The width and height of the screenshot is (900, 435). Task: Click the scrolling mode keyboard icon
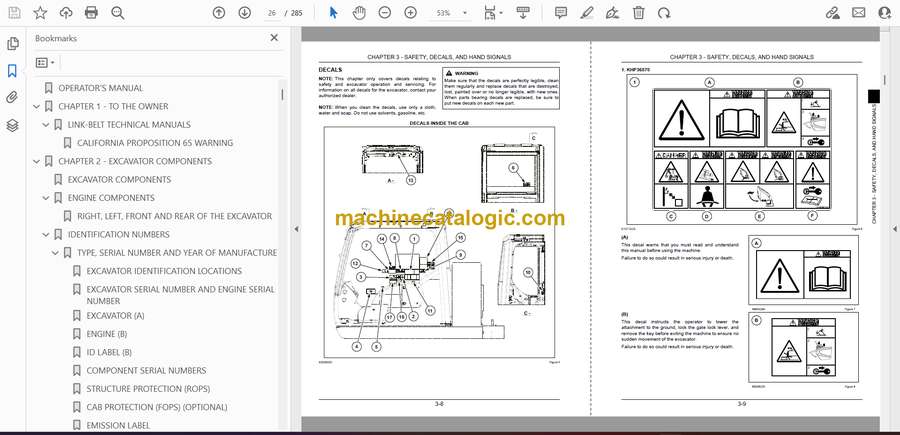523,13
